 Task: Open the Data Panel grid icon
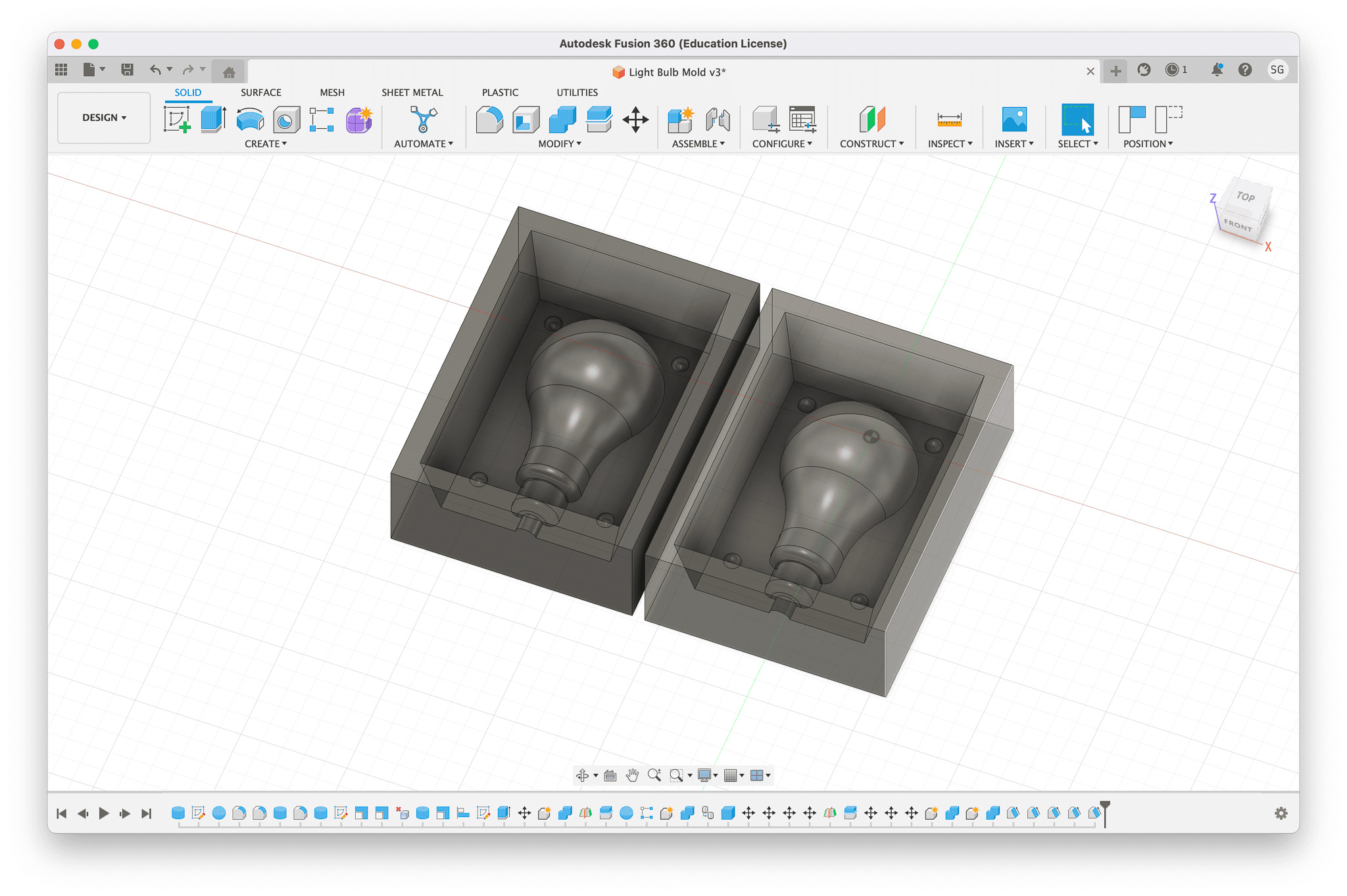tap(61, 70)
